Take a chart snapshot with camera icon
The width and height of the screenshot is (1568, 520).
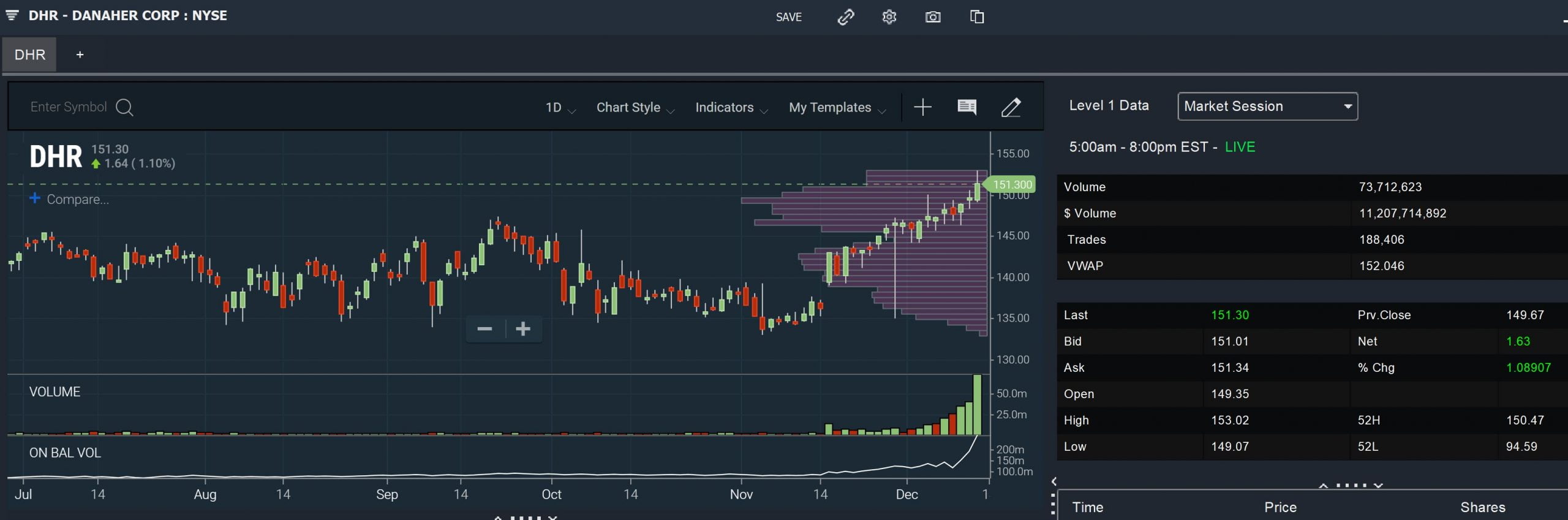[932, 17]
